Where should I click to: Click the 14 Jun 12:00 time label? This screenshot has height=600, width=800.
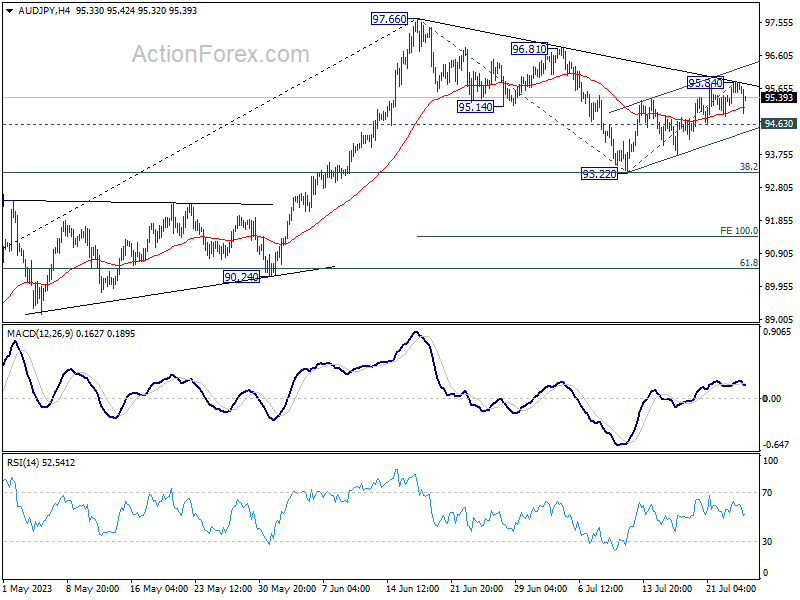point(413,589)
